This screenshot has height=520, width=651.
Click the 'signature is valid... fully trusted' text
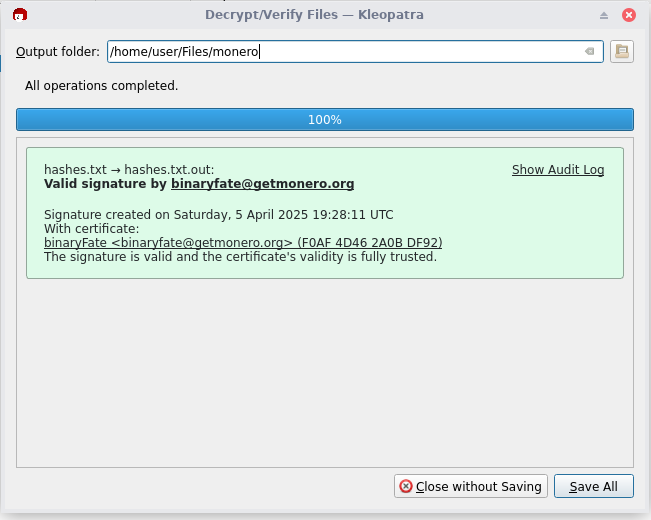[x=240, y=257]
